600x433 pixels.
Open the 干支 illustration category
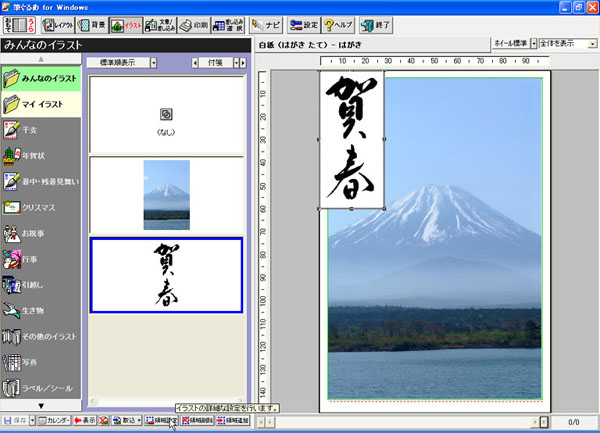(41, 130)
